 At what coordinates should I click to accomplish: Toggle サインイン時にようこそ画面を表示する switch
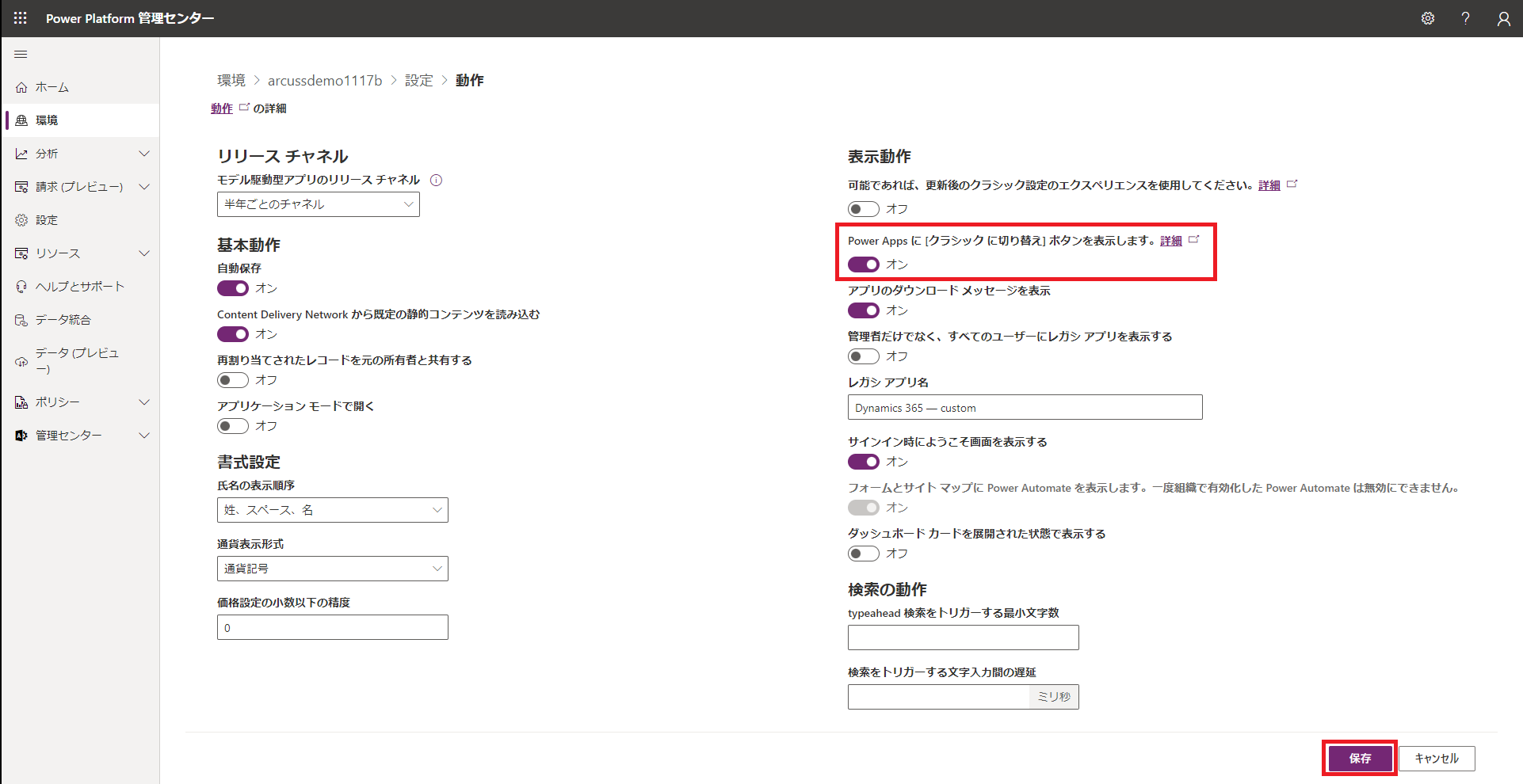(x=864, y=462)
